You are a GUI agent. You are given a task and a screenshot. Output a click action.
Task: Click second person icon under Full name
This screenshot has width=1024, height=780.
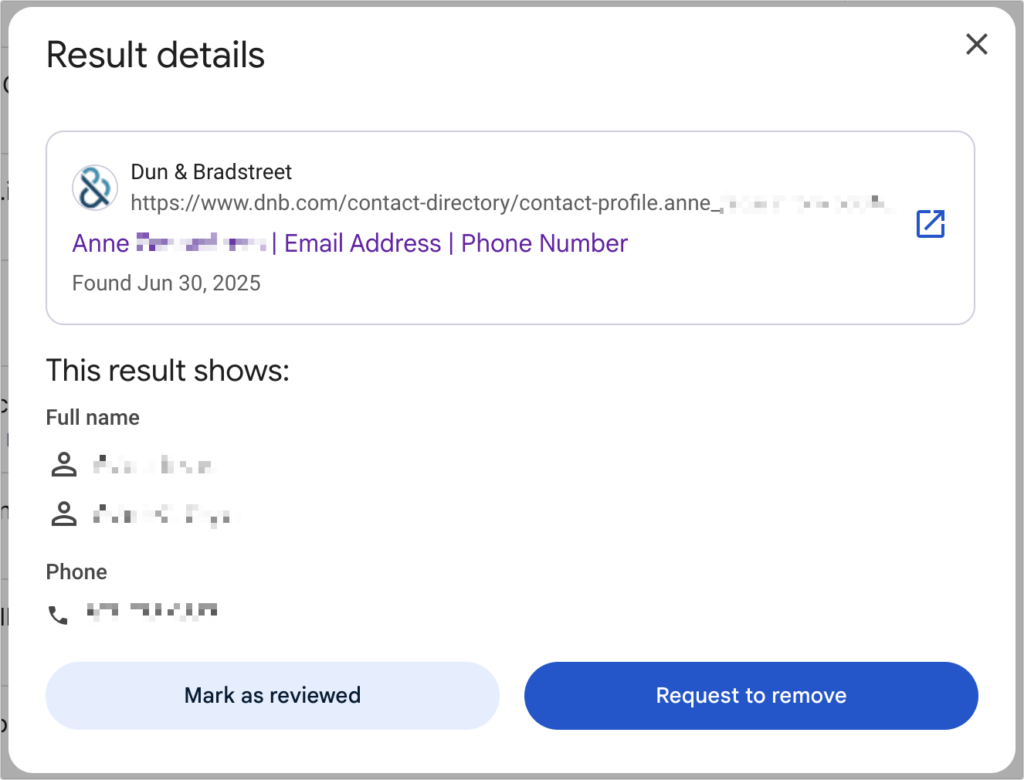(64, 515)
